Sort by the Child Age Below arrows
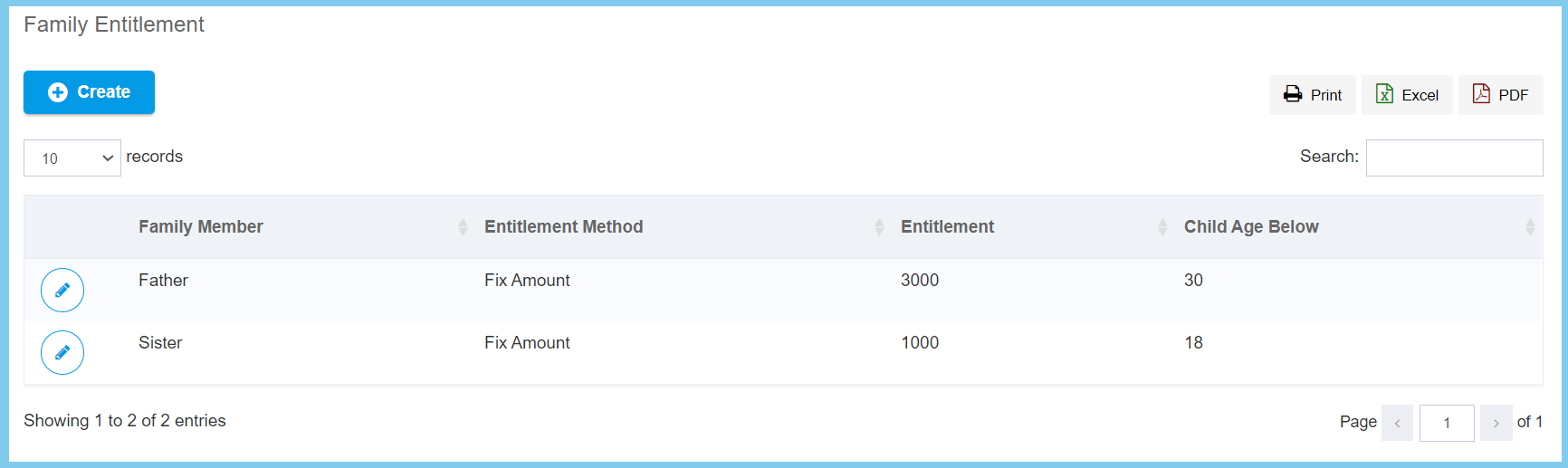1568x468 pixels. tap(1530, 227)
